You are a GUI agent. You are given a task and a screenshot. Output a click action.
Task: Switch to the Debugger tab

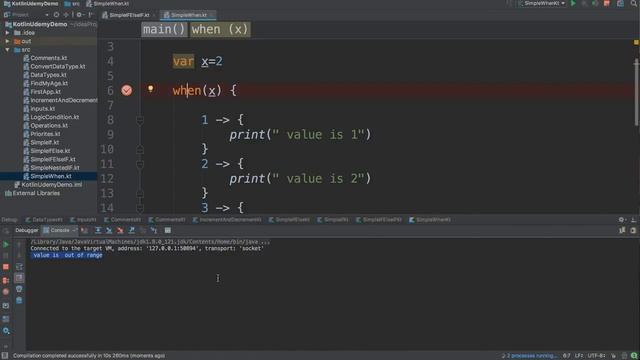coord(27,231)
